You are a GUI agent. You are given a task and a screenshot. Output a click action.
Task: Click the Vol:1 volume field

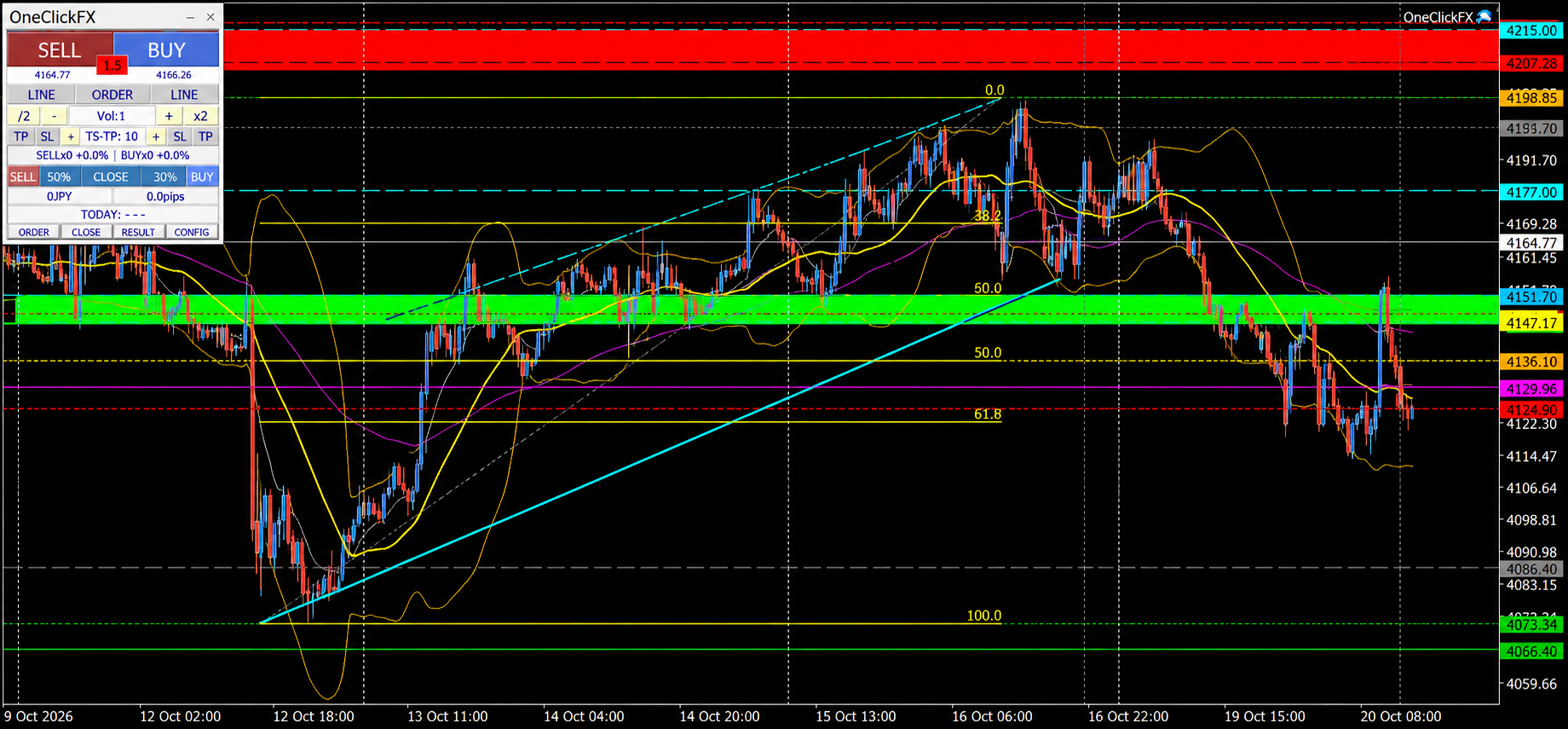111,116
